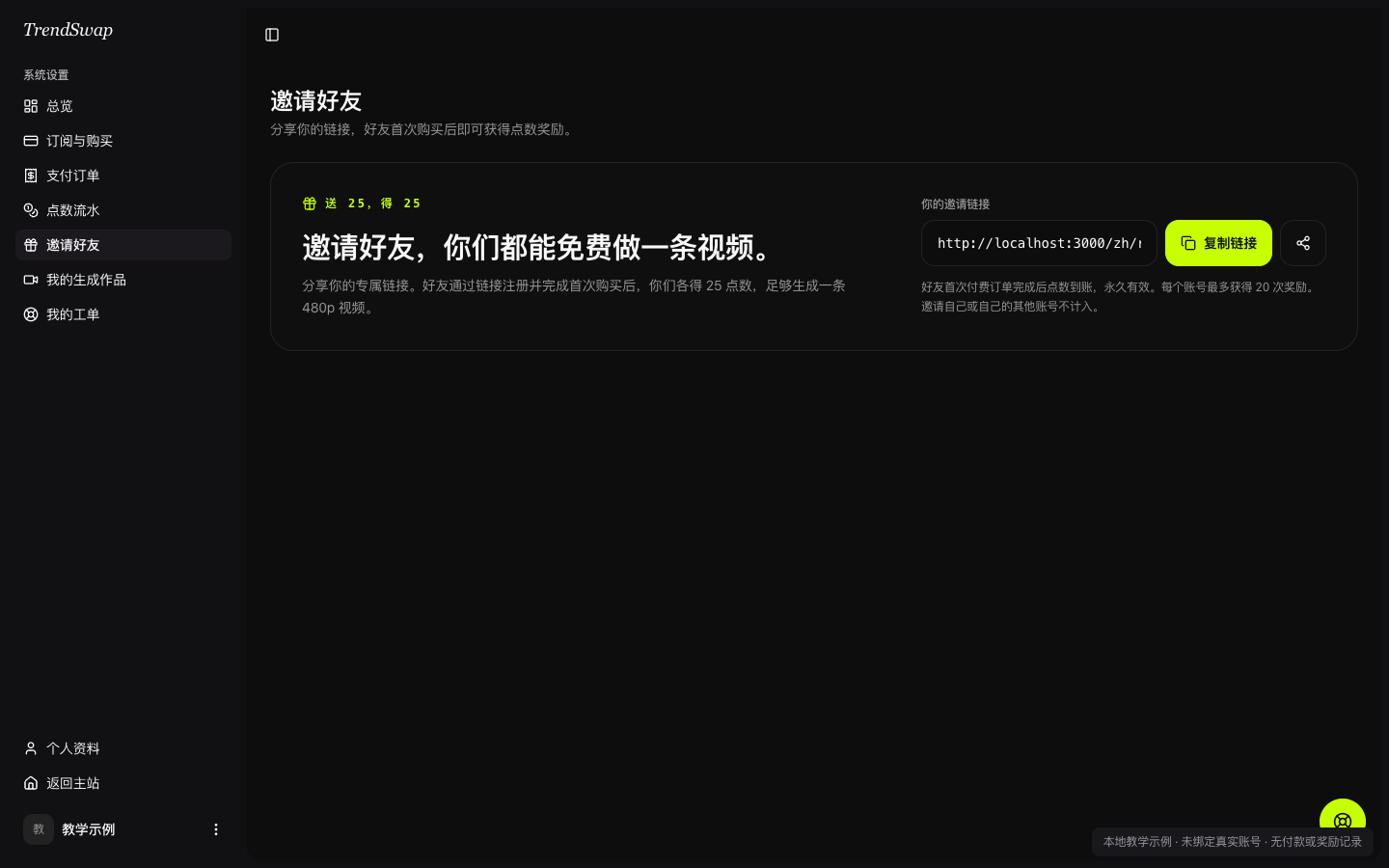Click the share icon button

coord(1303,243)
